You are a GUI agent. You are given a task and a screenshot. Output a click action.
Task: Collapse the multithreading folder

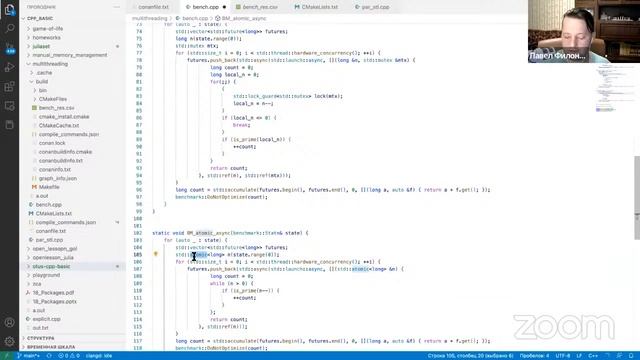pyautogui.click(x=50, y=64)
